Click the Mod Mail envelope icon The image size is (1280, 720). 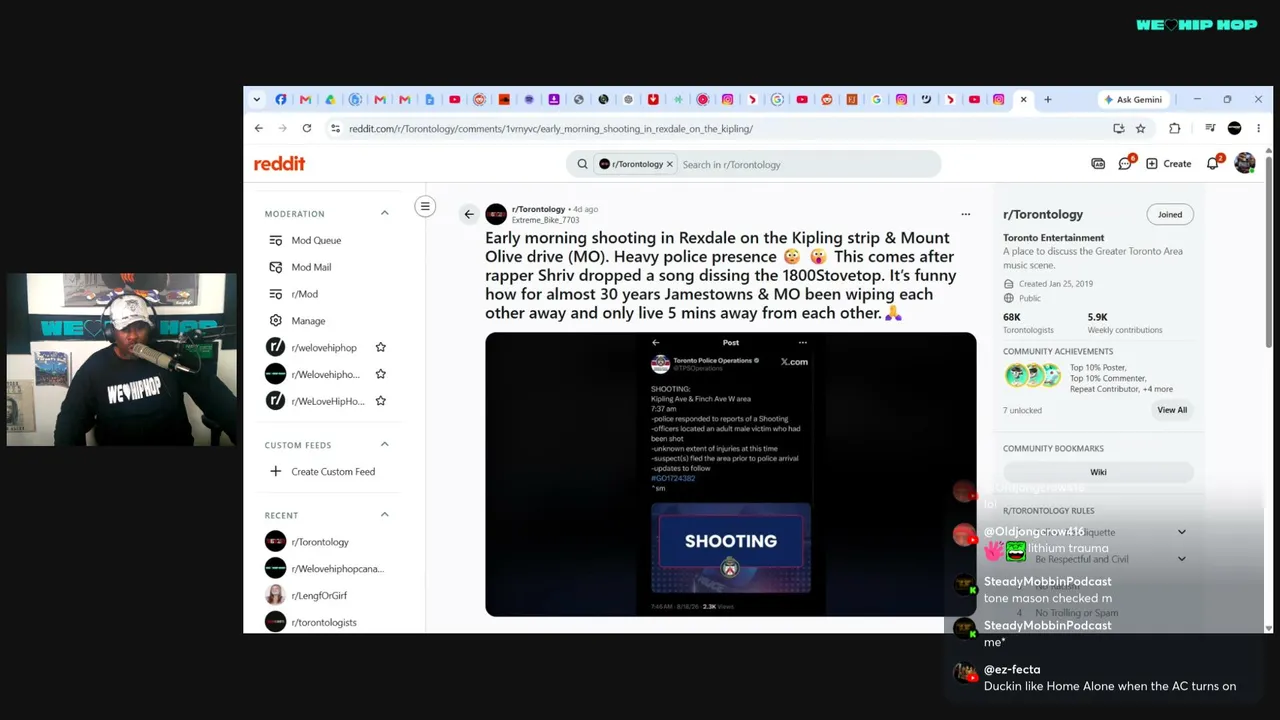pyautogui.click(x=276, y=267)
